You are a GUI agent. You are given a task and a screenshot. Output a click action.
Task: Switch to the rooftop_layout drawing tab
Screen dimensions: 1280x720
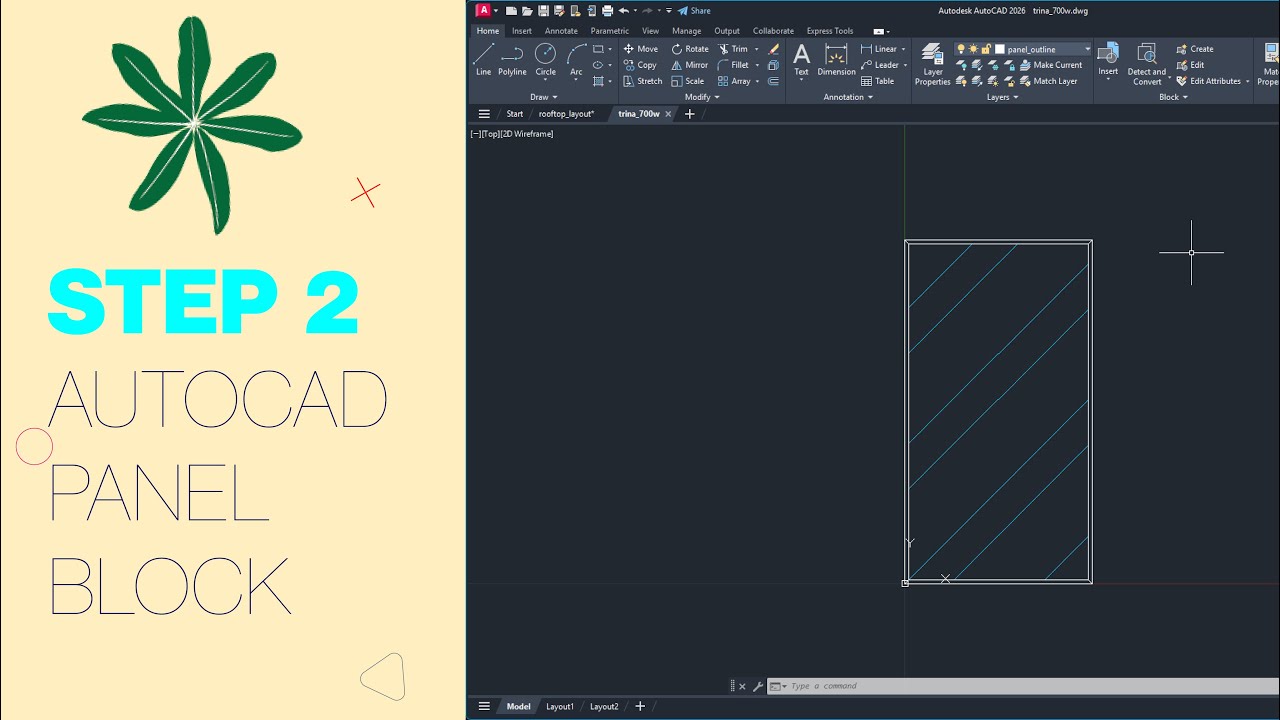click(566, 114)
